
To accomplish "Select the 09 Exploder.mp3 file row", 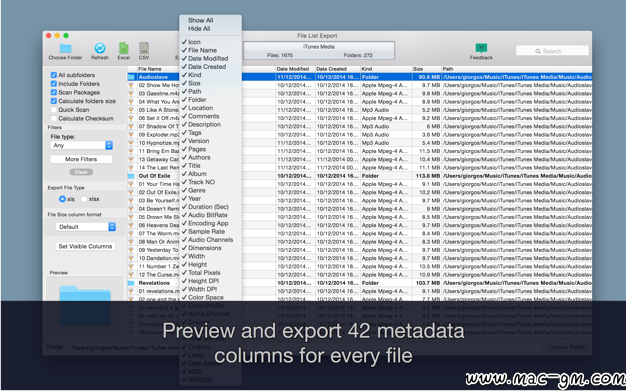I will click(360, 135).
